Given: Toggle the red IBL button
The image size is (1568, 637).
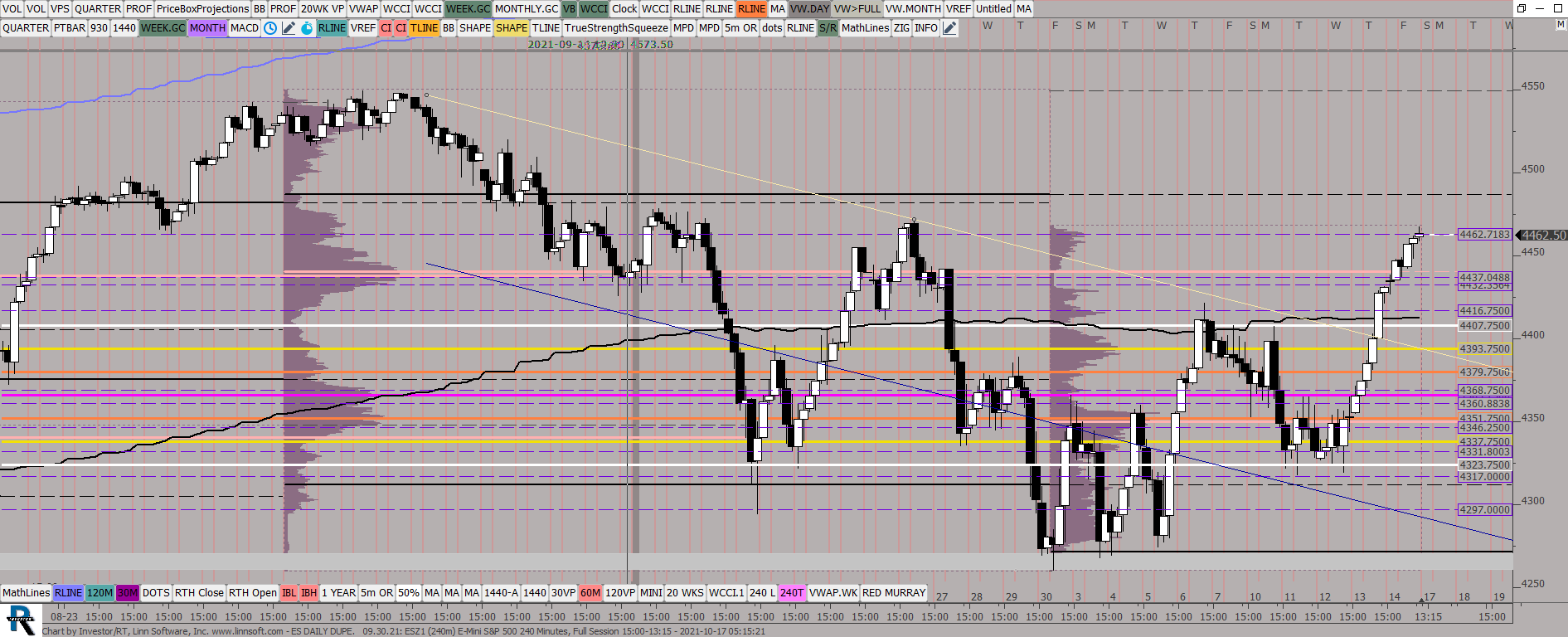Looking at the screenshot, I should tap(289, 593).
